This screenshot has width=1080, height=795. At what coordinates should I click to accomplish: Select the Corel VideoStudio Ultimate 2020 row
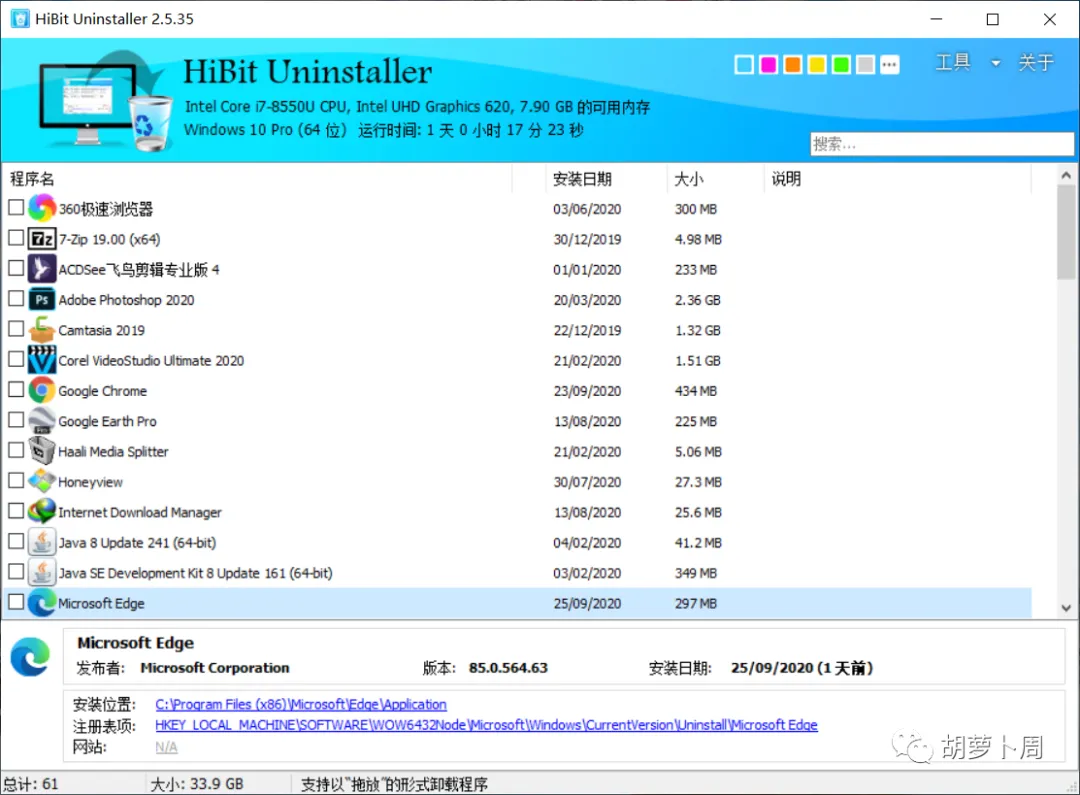point(517,360)
